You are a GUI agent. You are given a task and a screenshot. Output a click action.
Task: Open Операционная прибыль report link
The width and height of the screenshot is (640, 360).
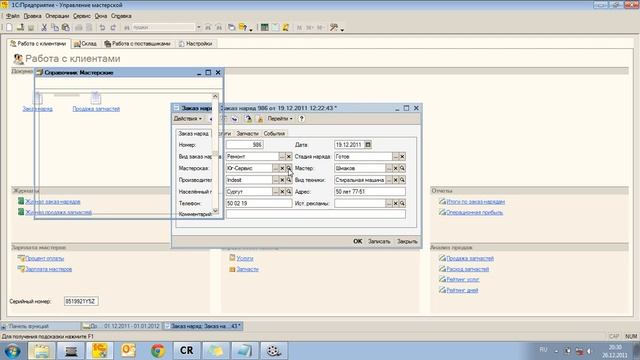coord(474,212)
